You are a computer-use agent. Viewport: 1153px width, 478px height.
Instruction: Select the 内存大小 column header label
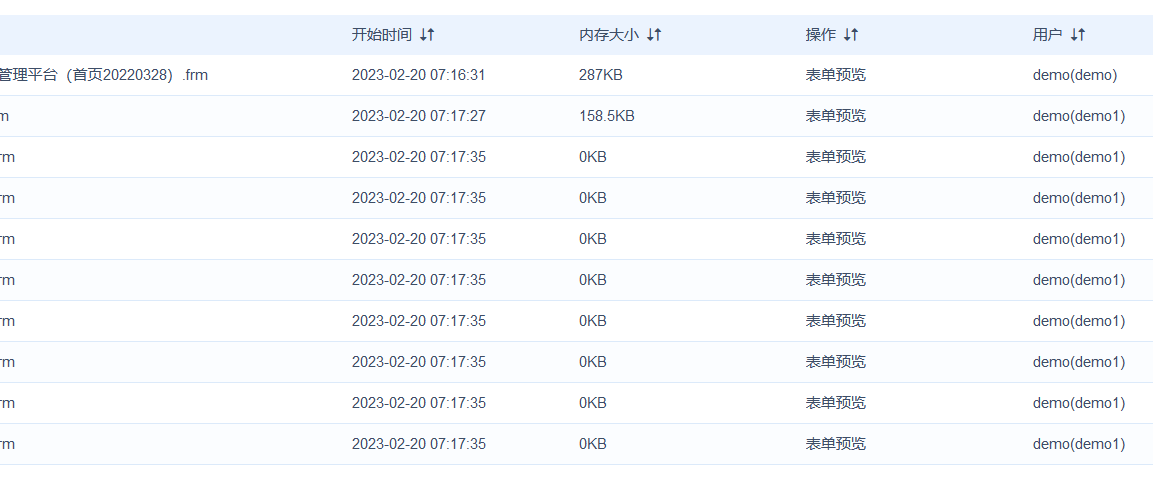[x=609, y=35]
